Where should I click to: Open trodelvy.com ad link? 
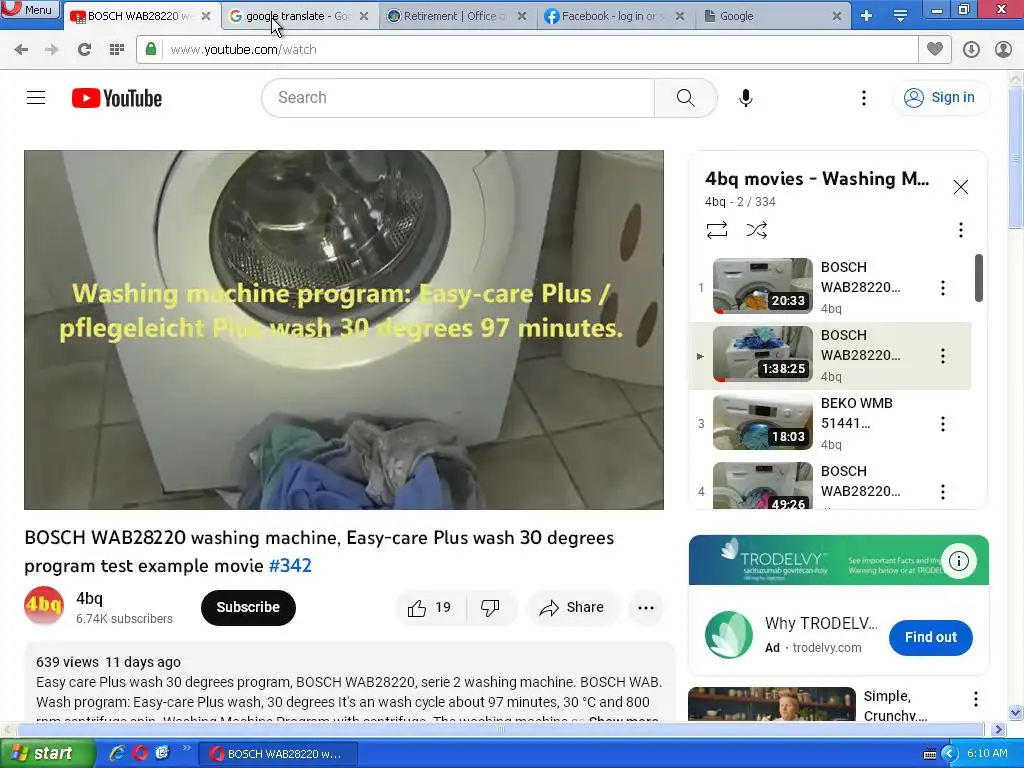(827, 648)
